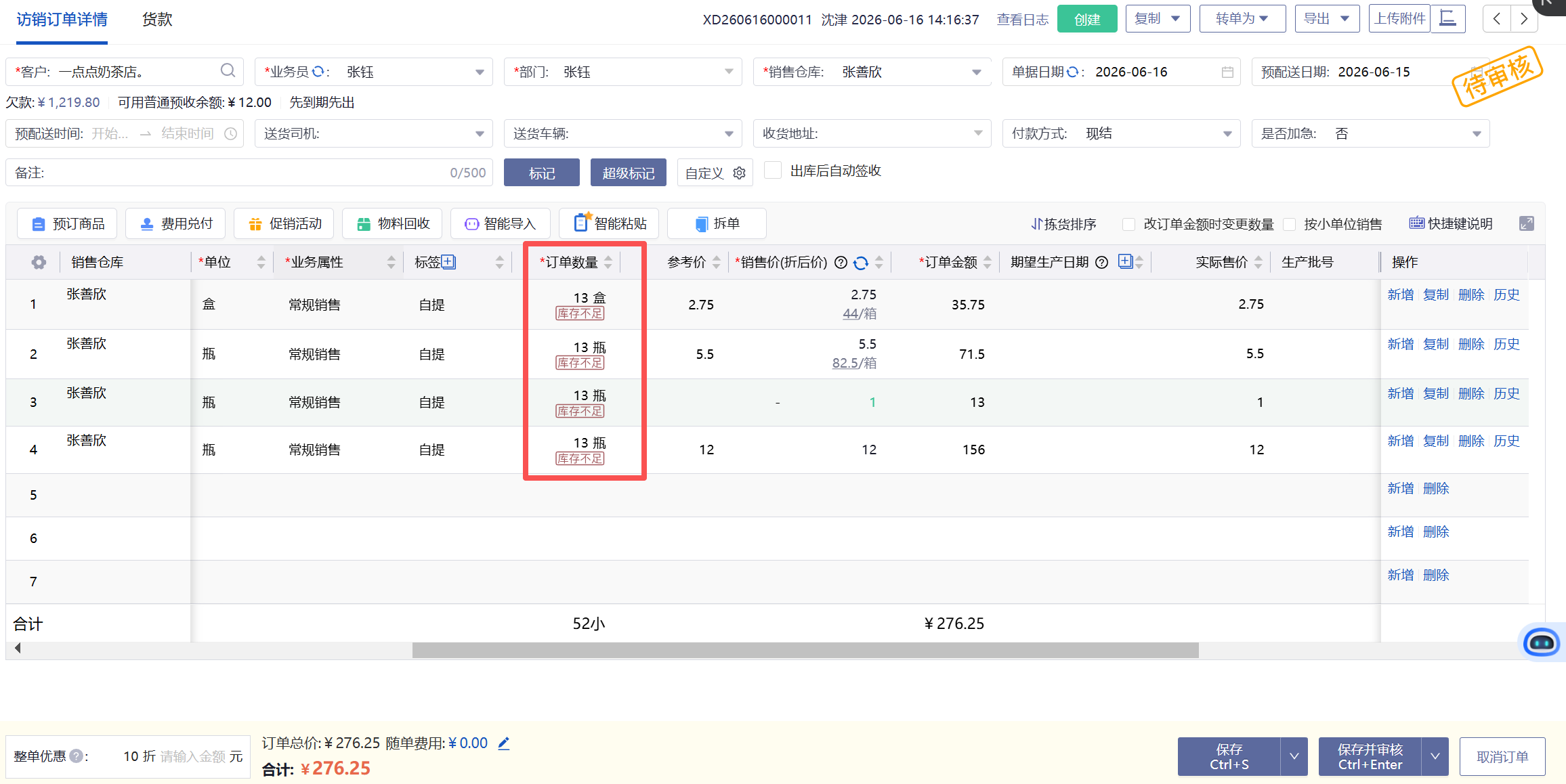Click the green 创建 button
The height and width of the screenshot is (784, 1566).
point(1087,19)
